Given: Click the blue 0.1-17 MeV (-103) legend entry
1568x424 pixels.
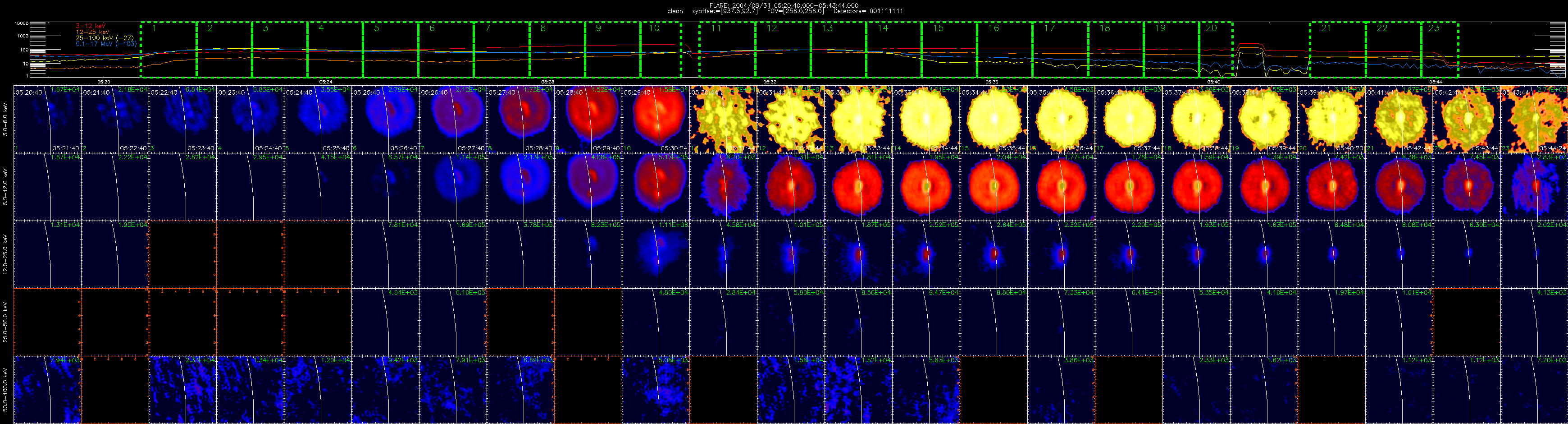Looking at the screenshot, I should pyautogui.click(x=106, y=44).
